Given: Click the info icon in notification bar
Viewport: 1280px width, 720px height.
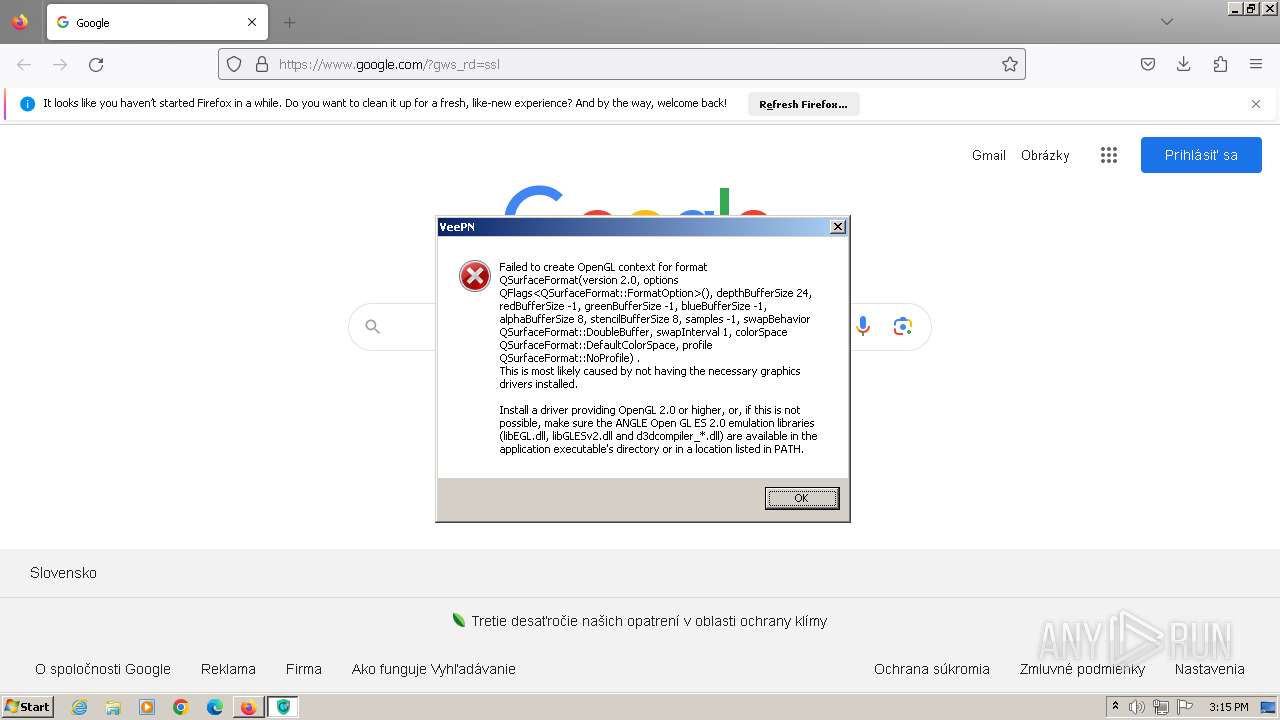Looking at the screenshot, I should (27, 104).
